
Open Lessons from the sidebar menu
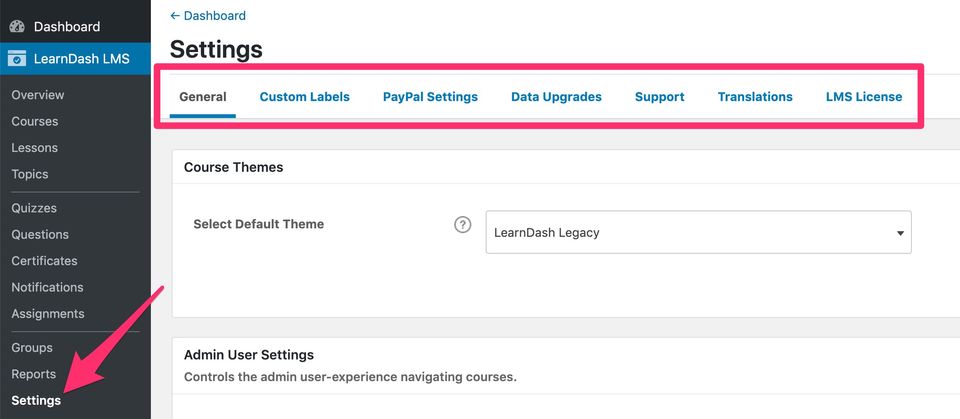35,147
